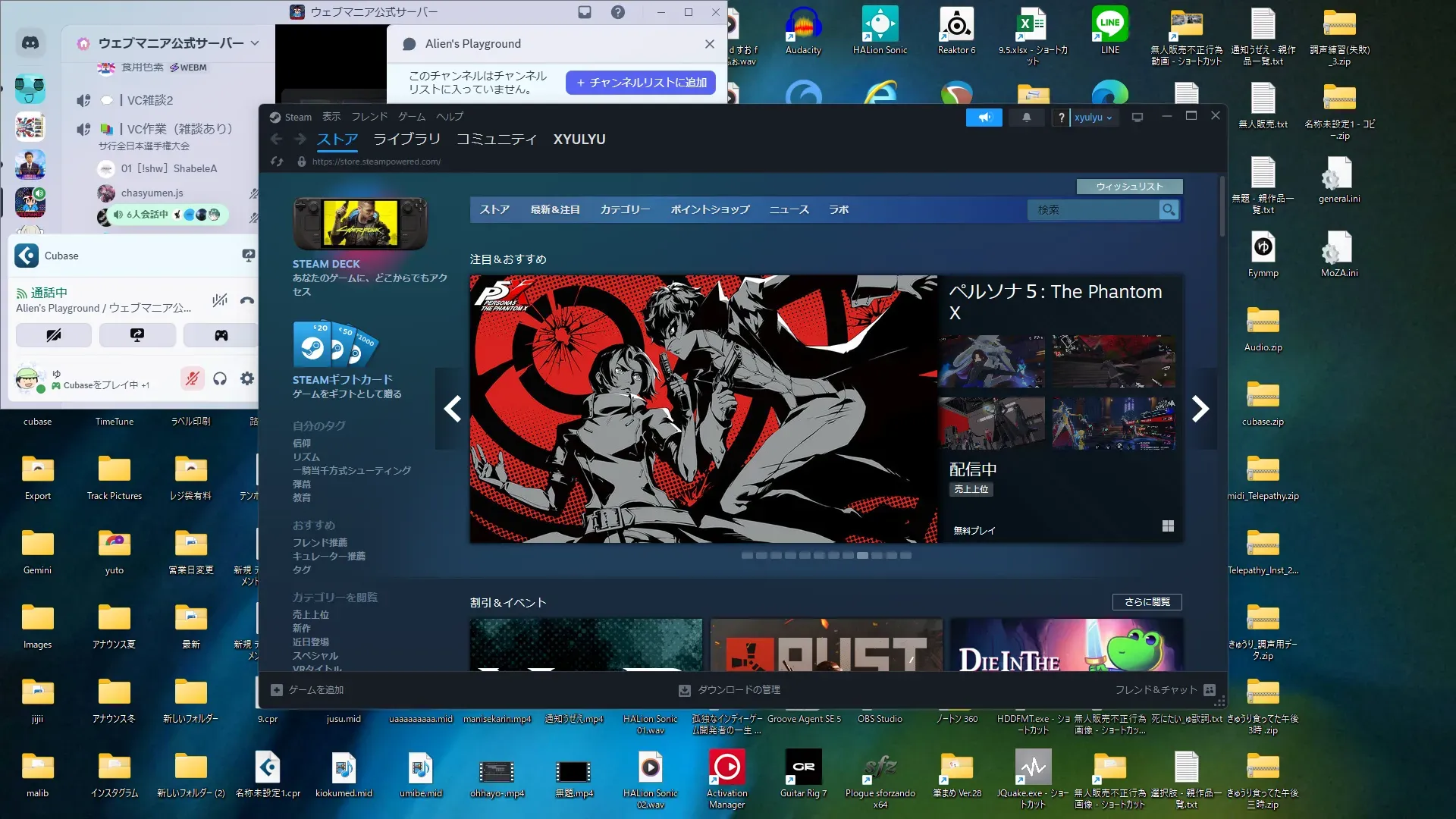Click Steam's announcements megaphone icon
Viewport: 1456px width, 819px height.
click(984, 118)
